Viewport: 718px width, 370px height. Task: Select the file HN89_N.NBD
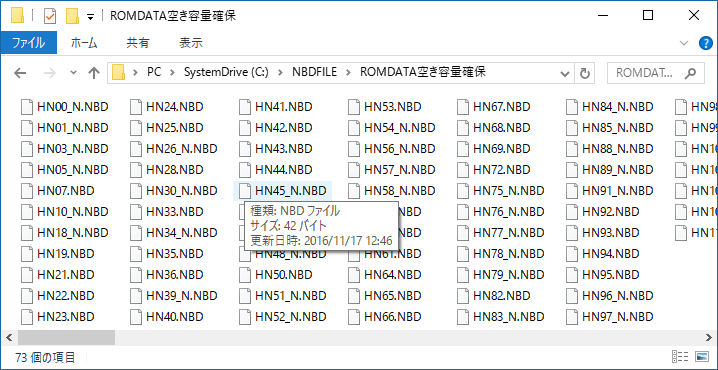pos(610,170)
